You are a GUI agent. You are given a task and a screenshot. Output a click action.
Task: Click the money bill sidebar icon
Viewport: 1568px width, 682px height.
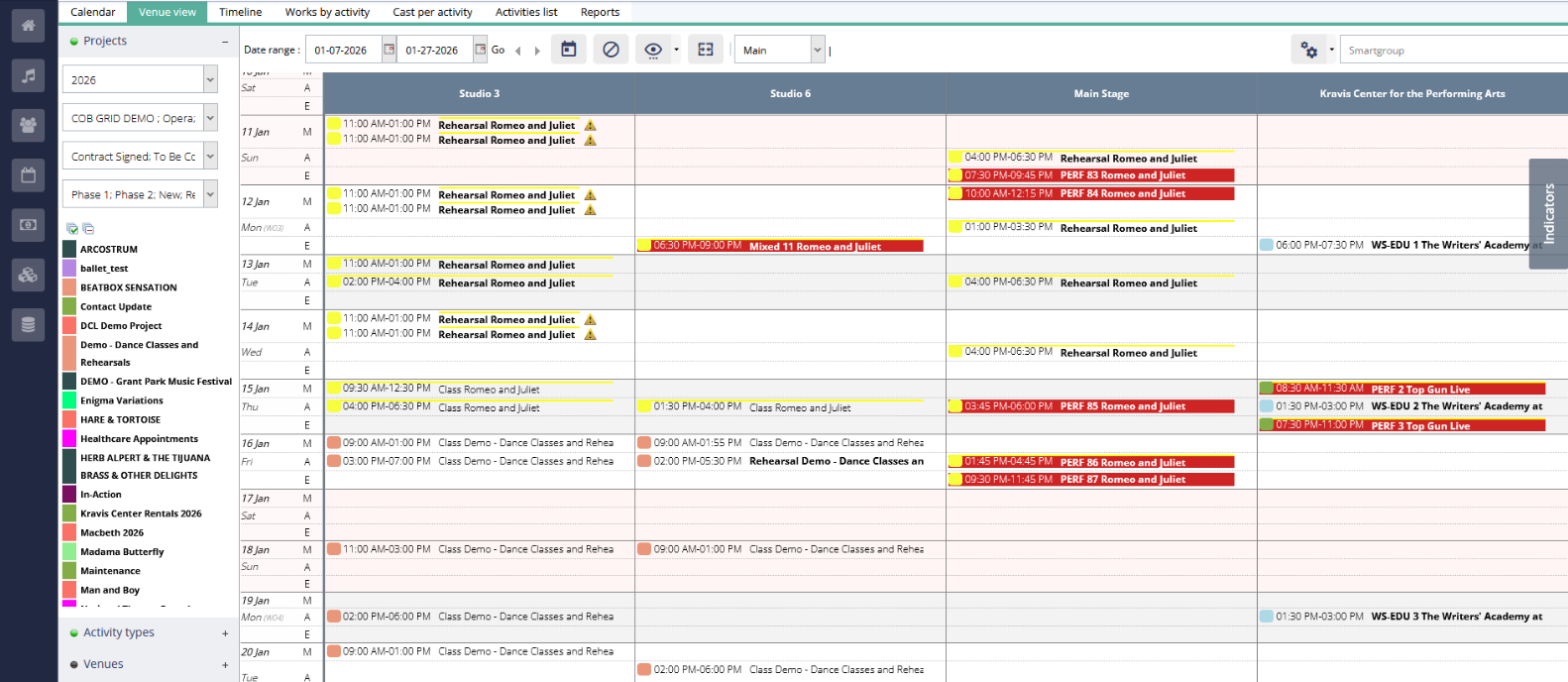tap(28, 225)
